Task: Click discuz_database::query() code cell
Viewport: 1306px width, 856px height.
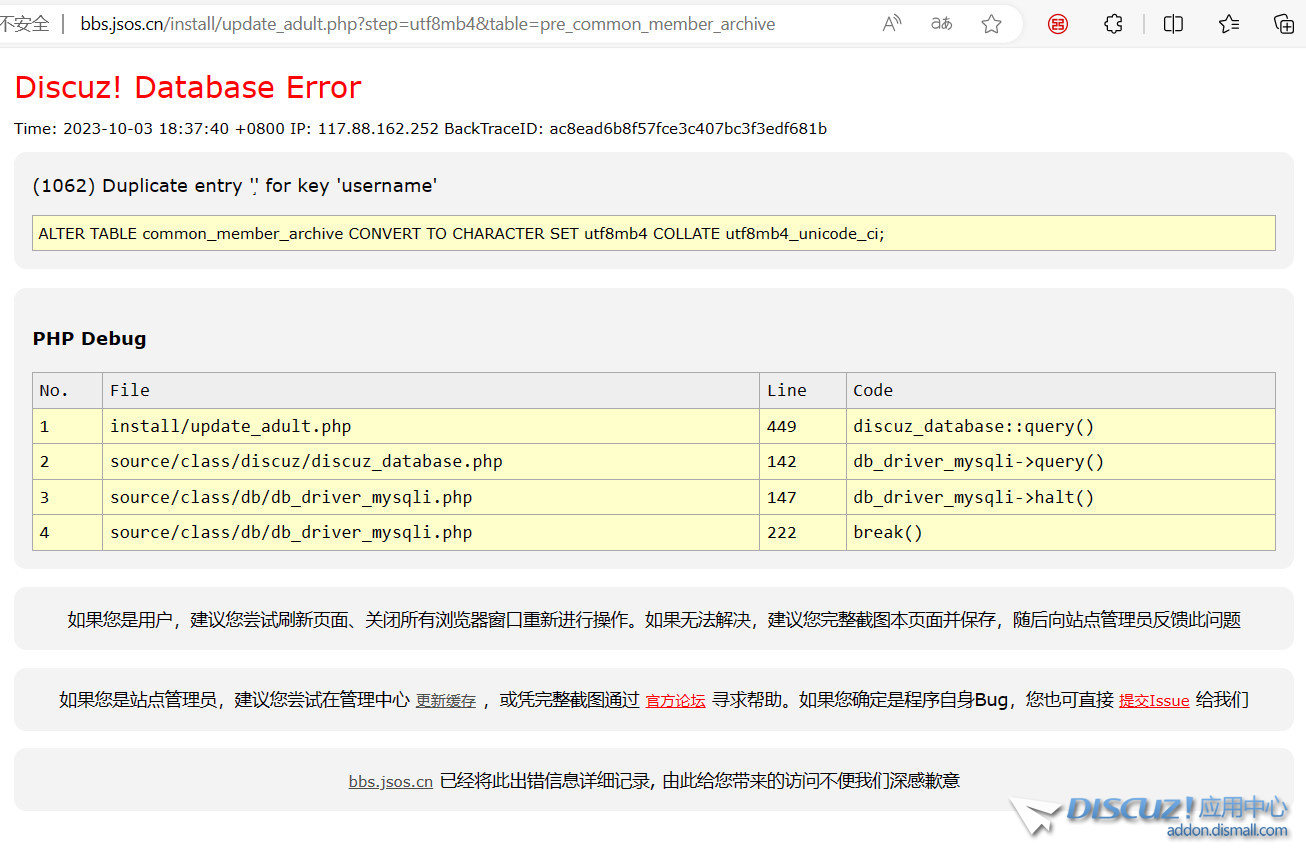Action: click(x=1061, y=426)
